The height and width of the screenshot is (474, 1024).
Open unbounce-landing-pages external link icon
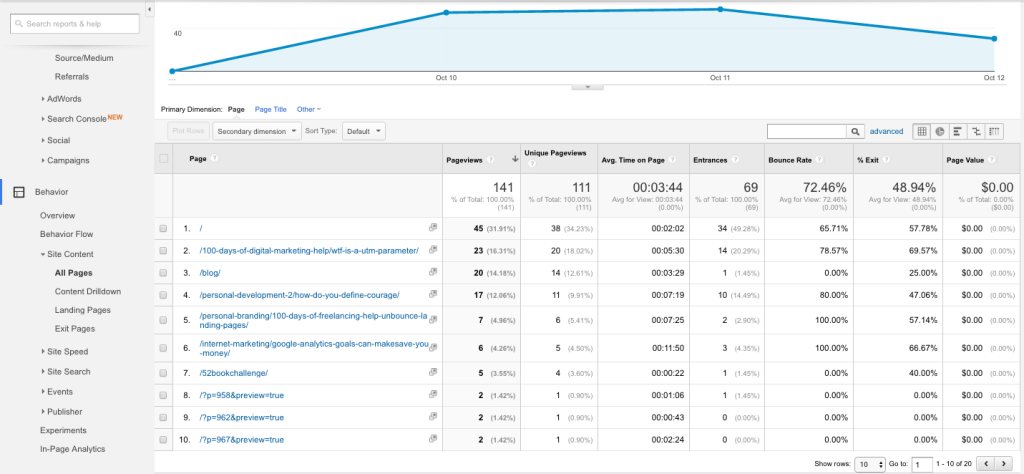tap(432, 319)
